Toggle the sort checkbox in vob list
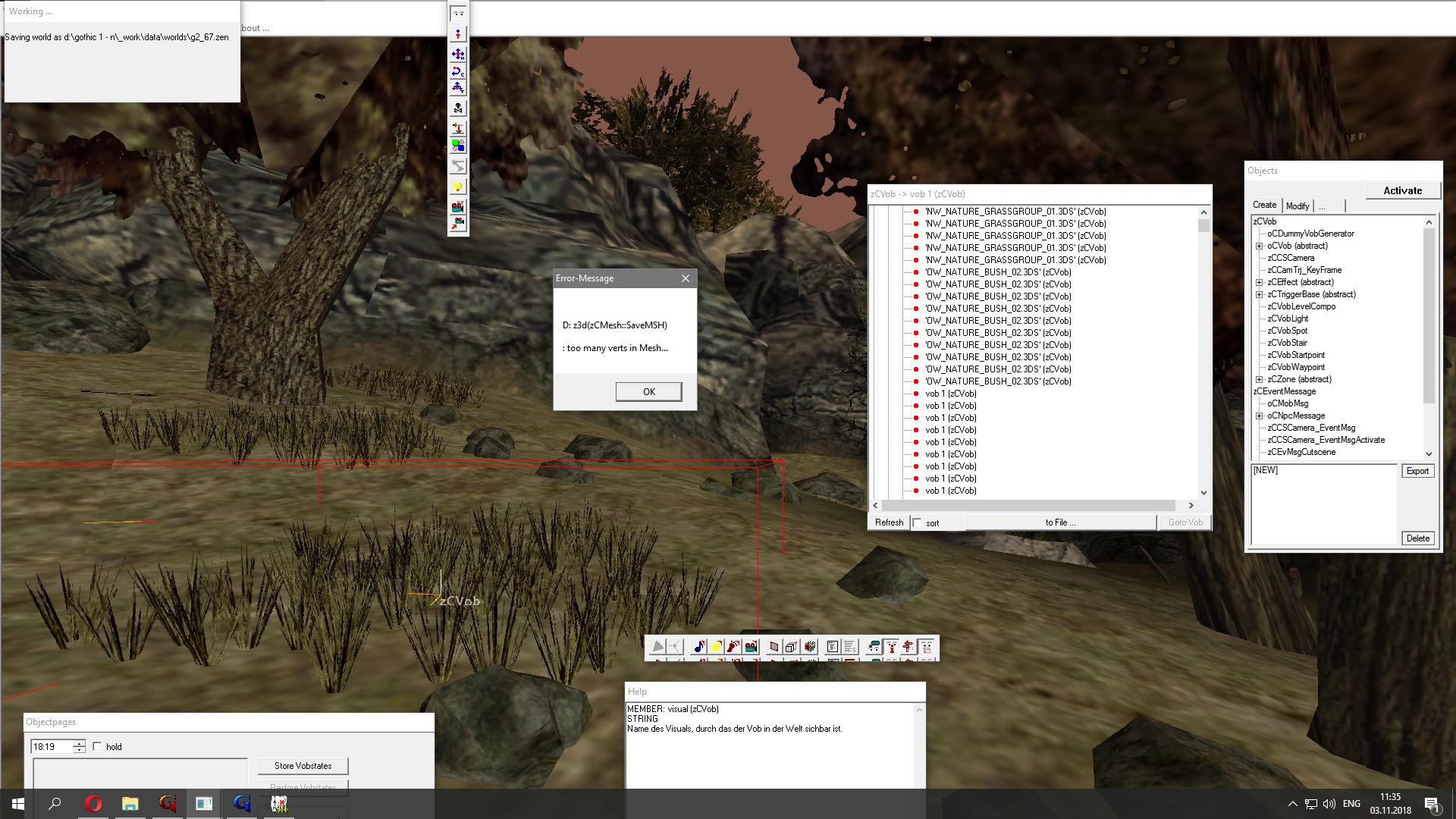The height and width of the screenshot is (819, 1456). click(917, 522)
